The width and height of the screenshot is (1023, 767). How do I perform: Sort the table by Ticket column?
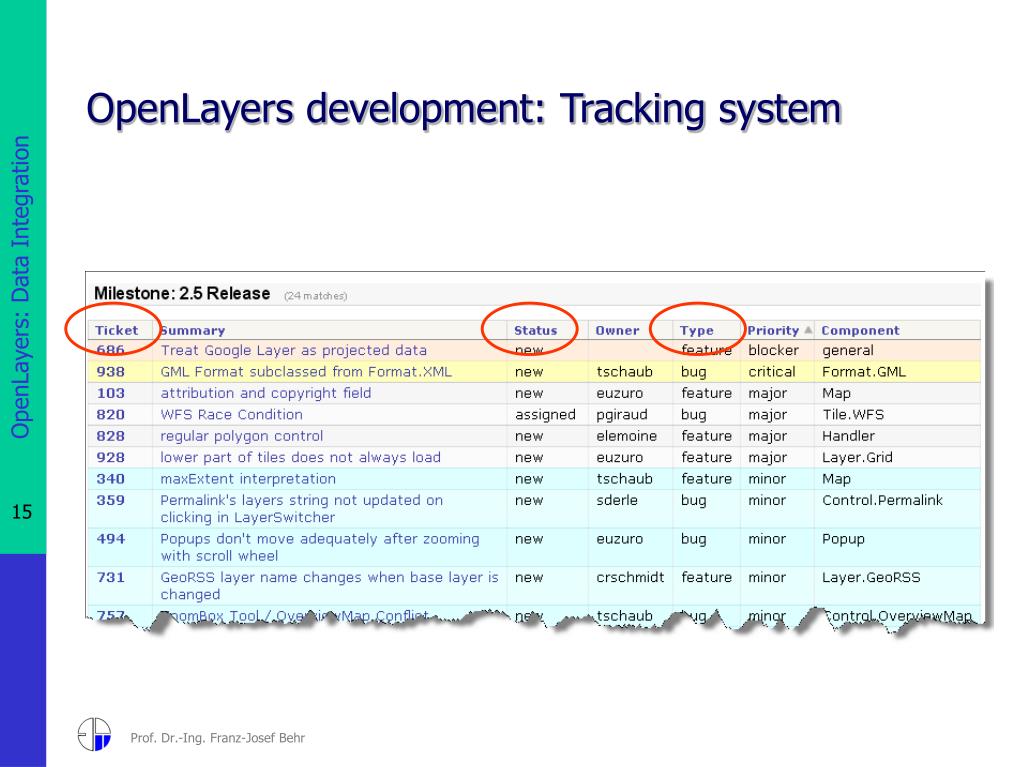(117, 331)
